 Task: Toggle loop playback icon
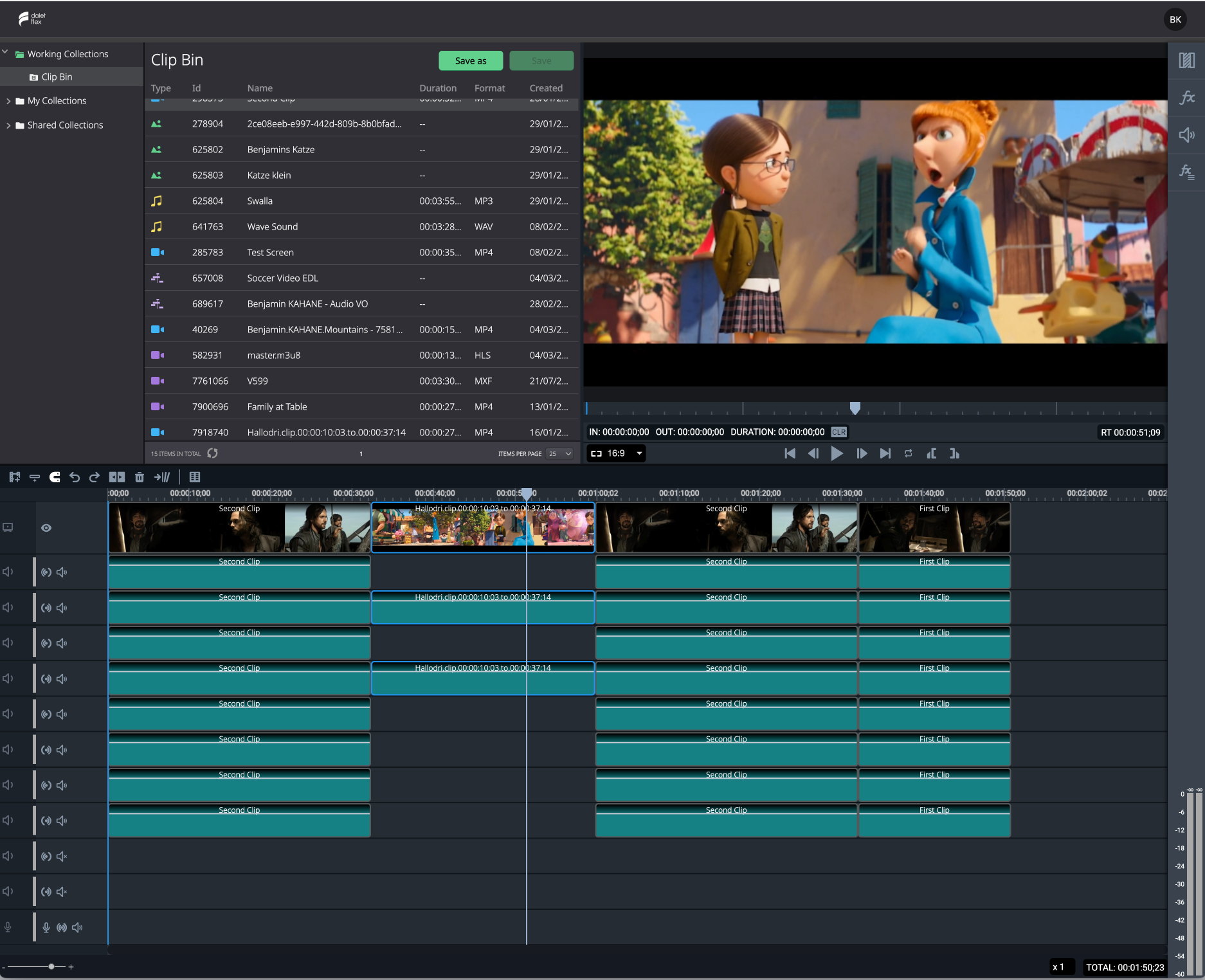pos(908,453)
